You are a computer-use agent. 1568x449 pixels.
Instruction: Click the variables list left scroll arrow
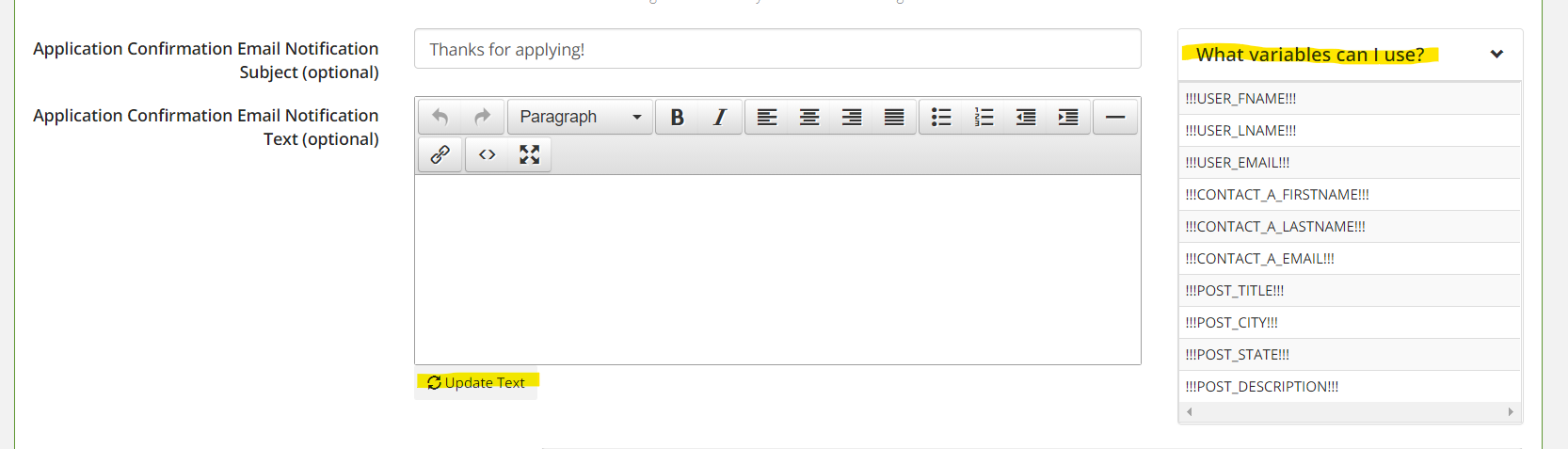(x=1190, y=412)
